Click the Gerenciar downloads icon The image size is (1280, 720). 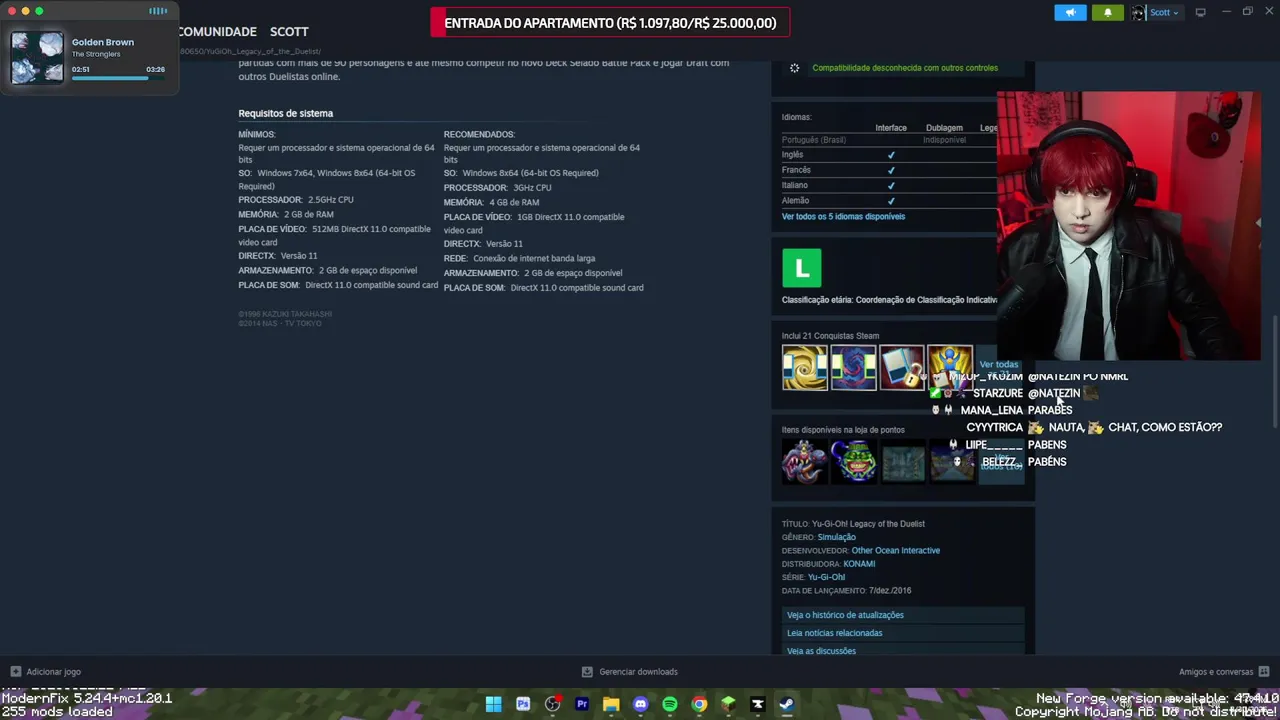(x=587, y=672)
